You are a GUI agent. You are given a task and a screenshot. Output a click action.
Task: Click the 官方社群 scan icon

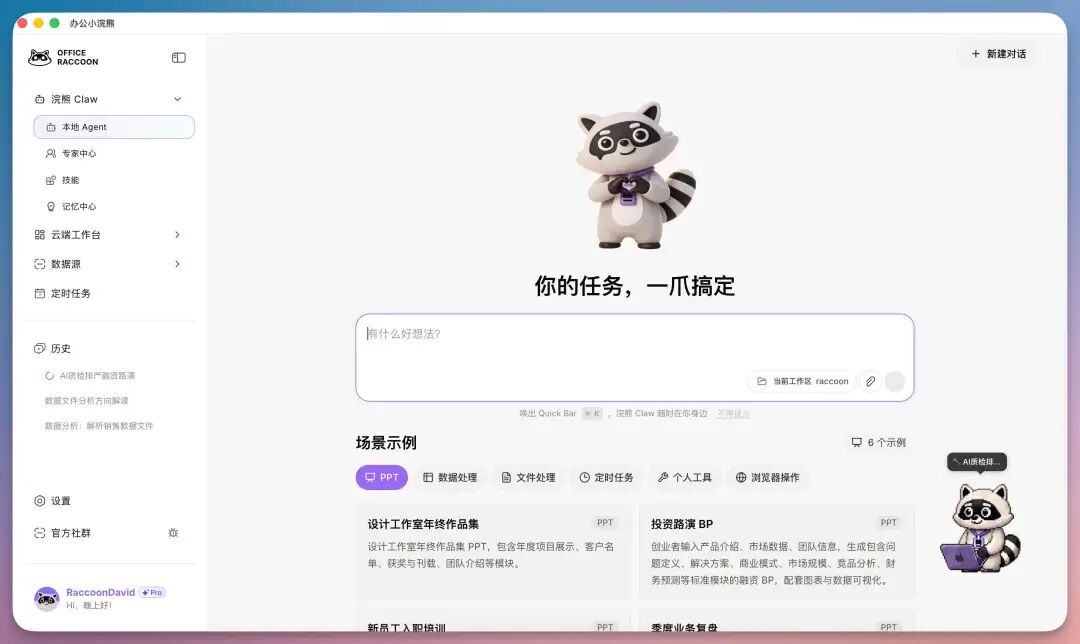pos(40,533)
